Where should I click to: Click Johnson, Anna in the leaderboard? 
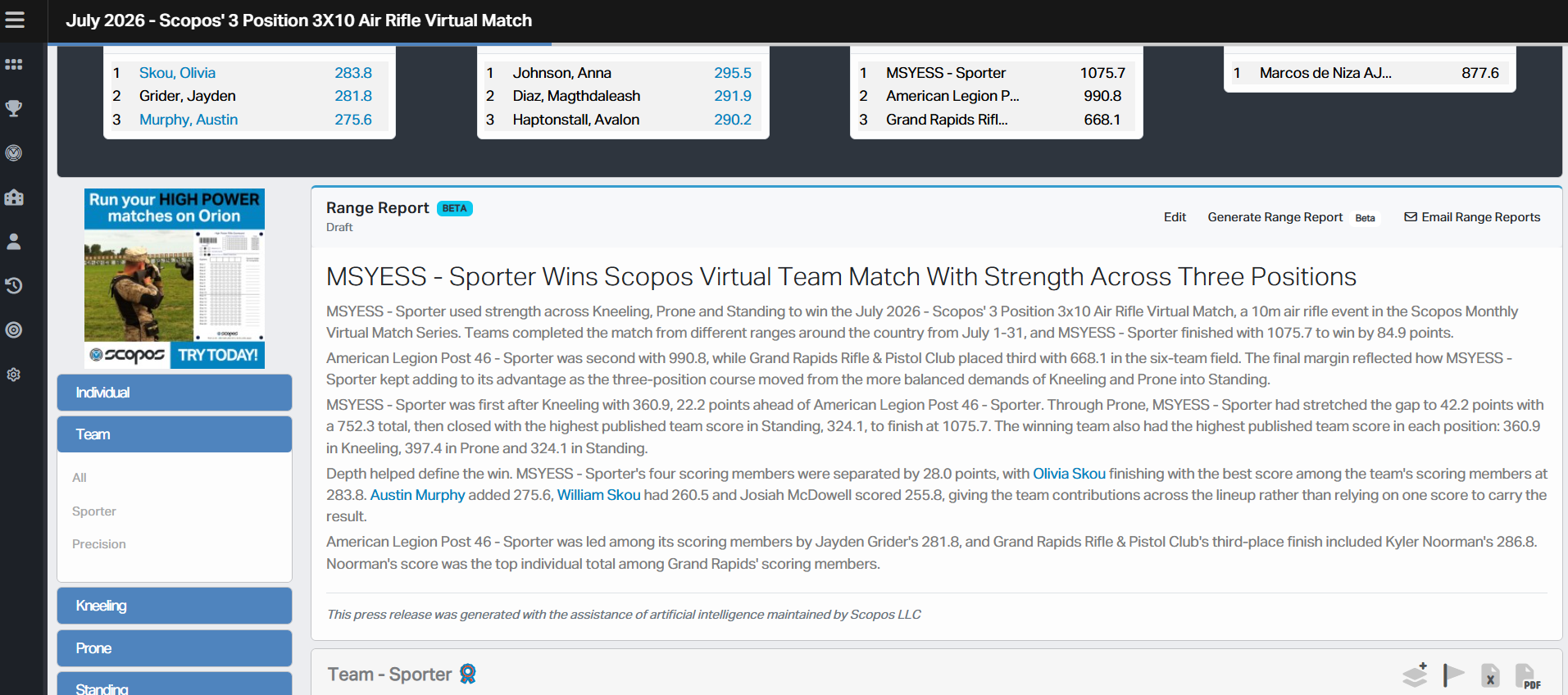(562, 73)
